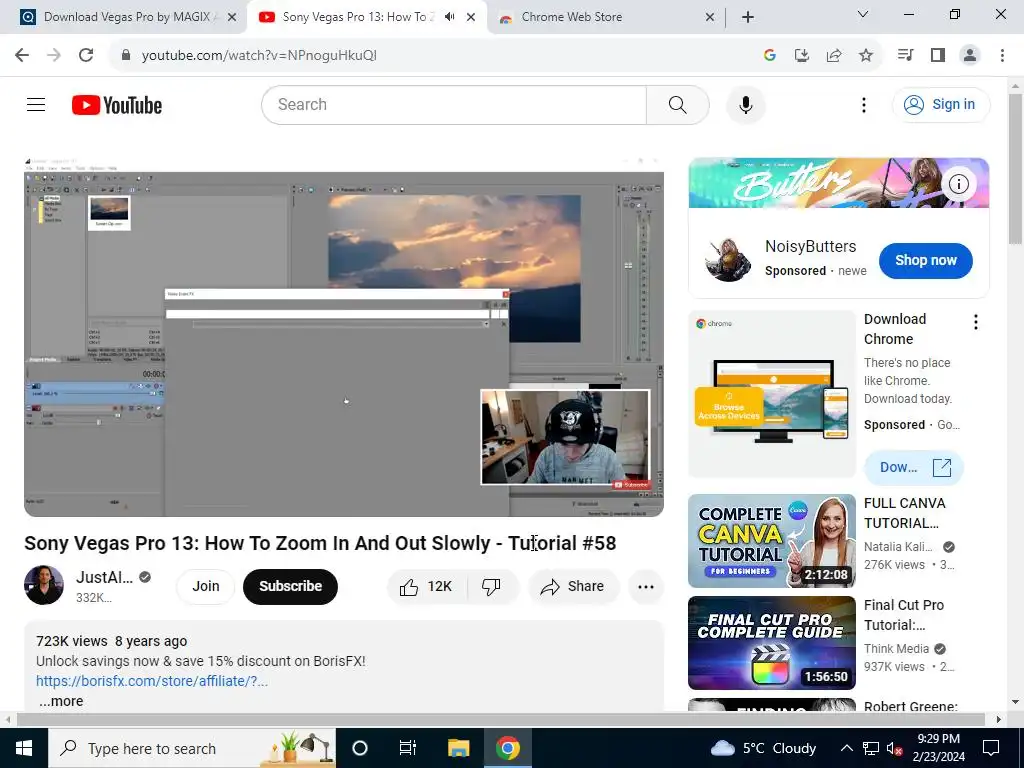Click the Share button

(573, 586)
